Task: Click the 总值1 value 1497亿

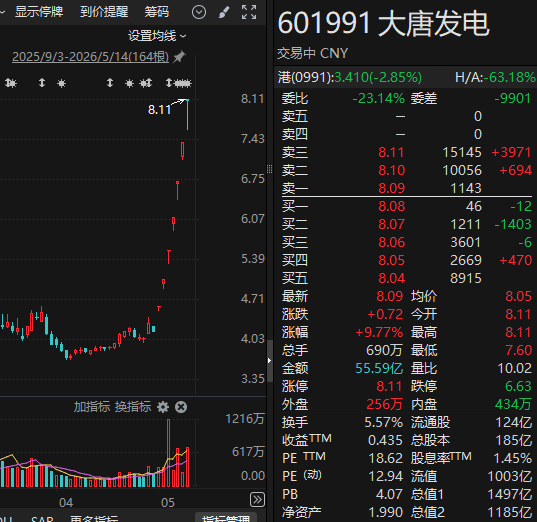Action: tap(510, 495)
